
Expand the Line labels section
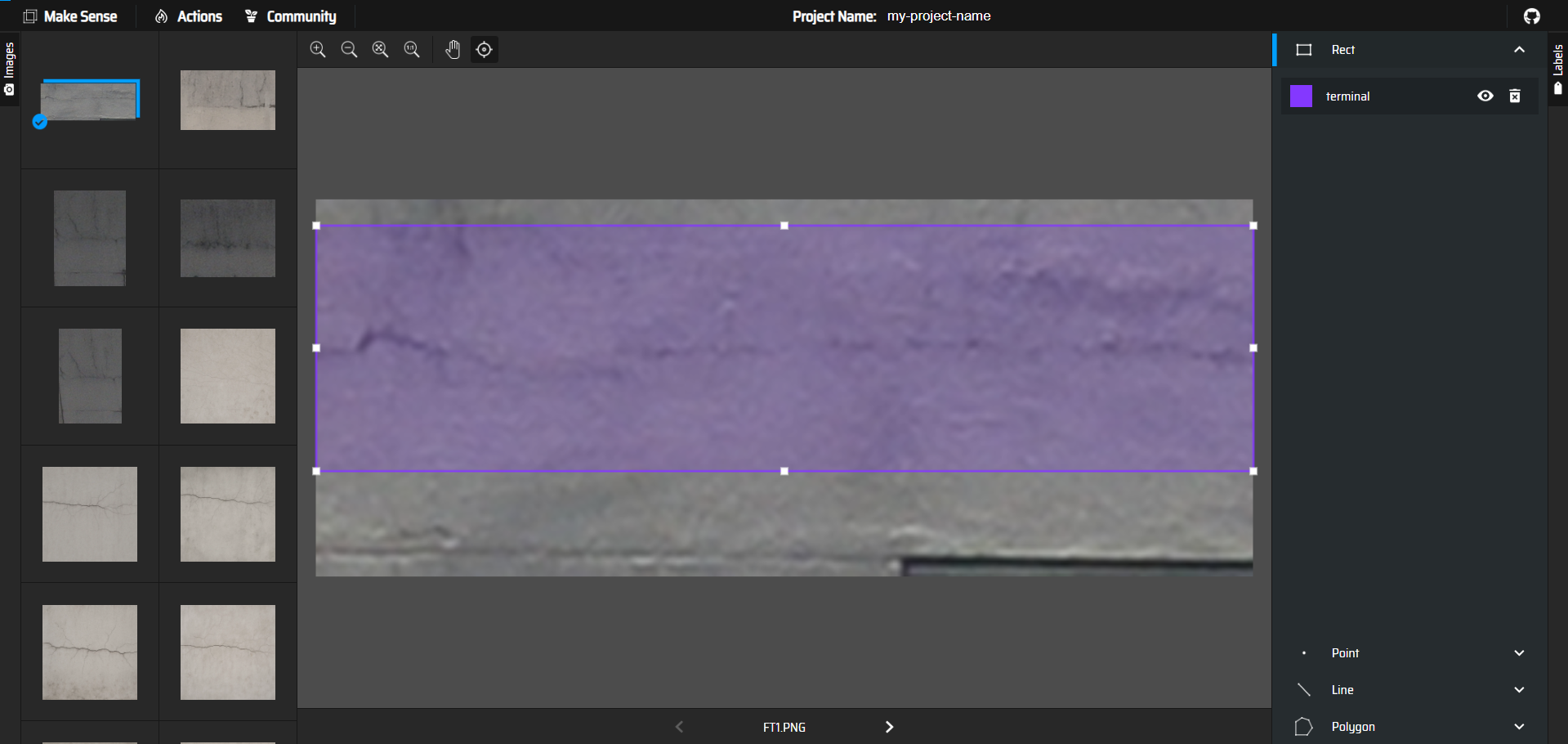(x=1519, y=690)
